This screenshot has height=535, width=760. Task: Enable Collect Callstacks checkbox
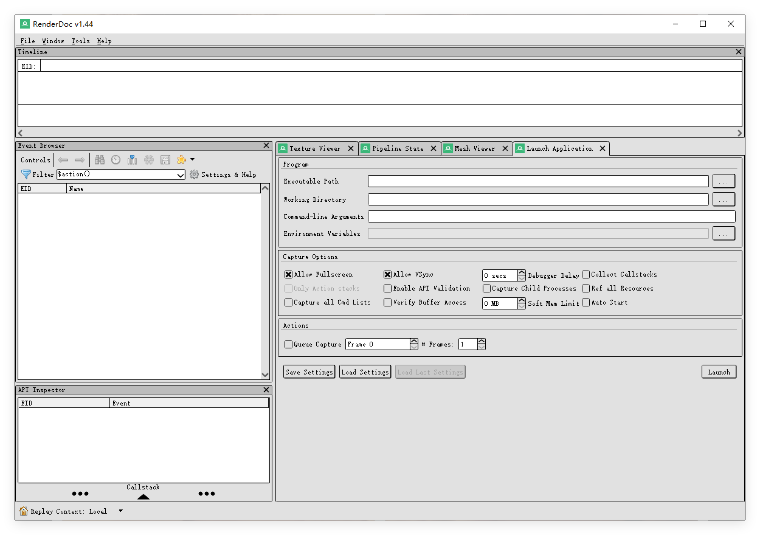coord(586,274)
